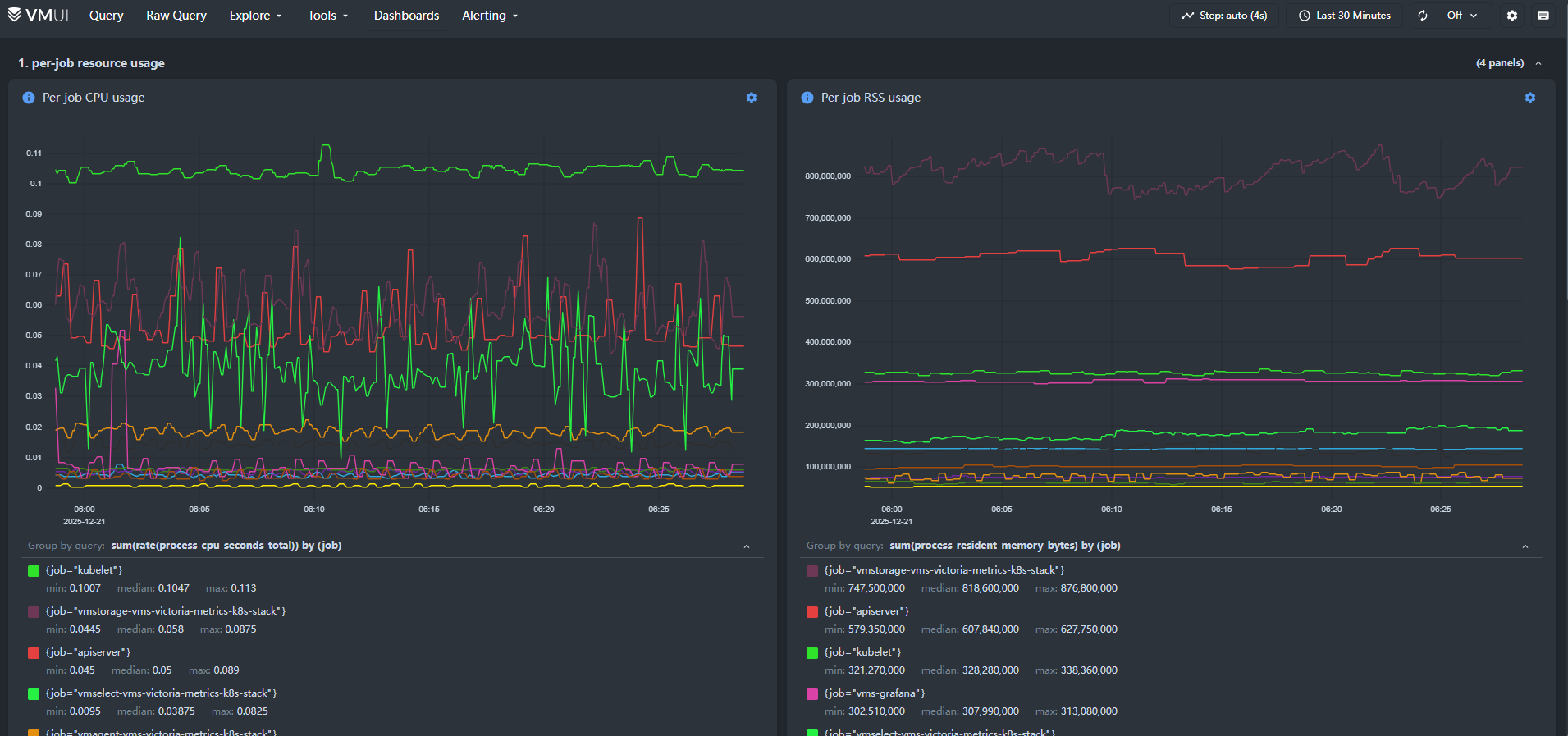Collapse the CPU usage legend group
The image size is (1568, 736).
coord(747,546)
